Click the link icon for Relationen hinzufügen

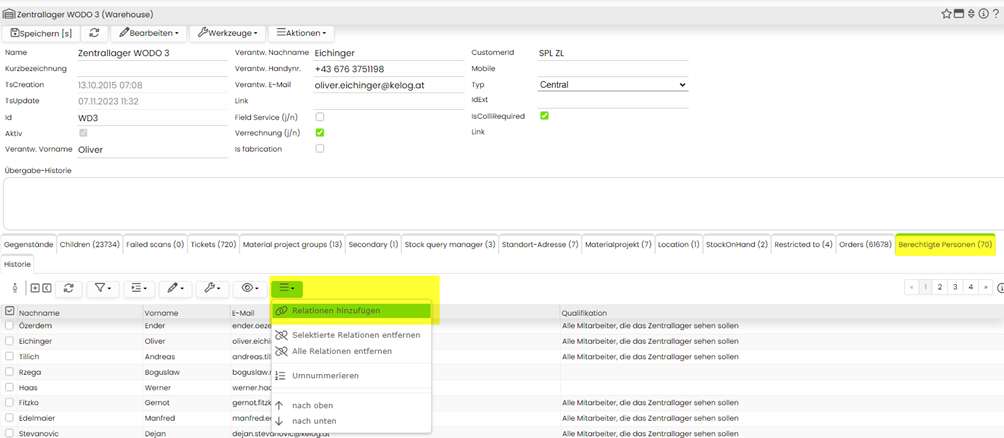[281, 311]
